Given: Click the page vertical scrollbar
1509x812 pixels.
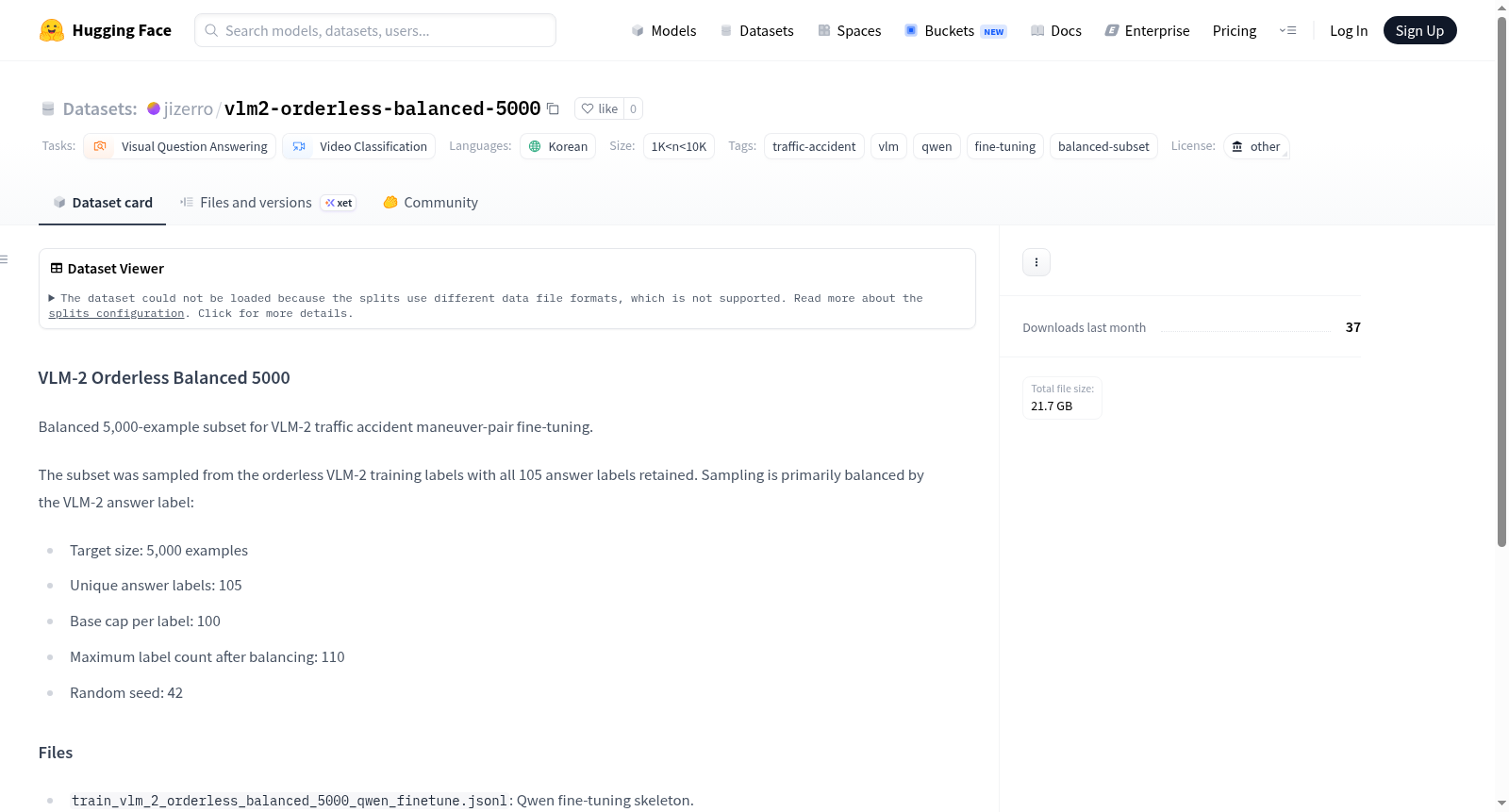Looking at the screenshot, I should tap(1501, 283).
